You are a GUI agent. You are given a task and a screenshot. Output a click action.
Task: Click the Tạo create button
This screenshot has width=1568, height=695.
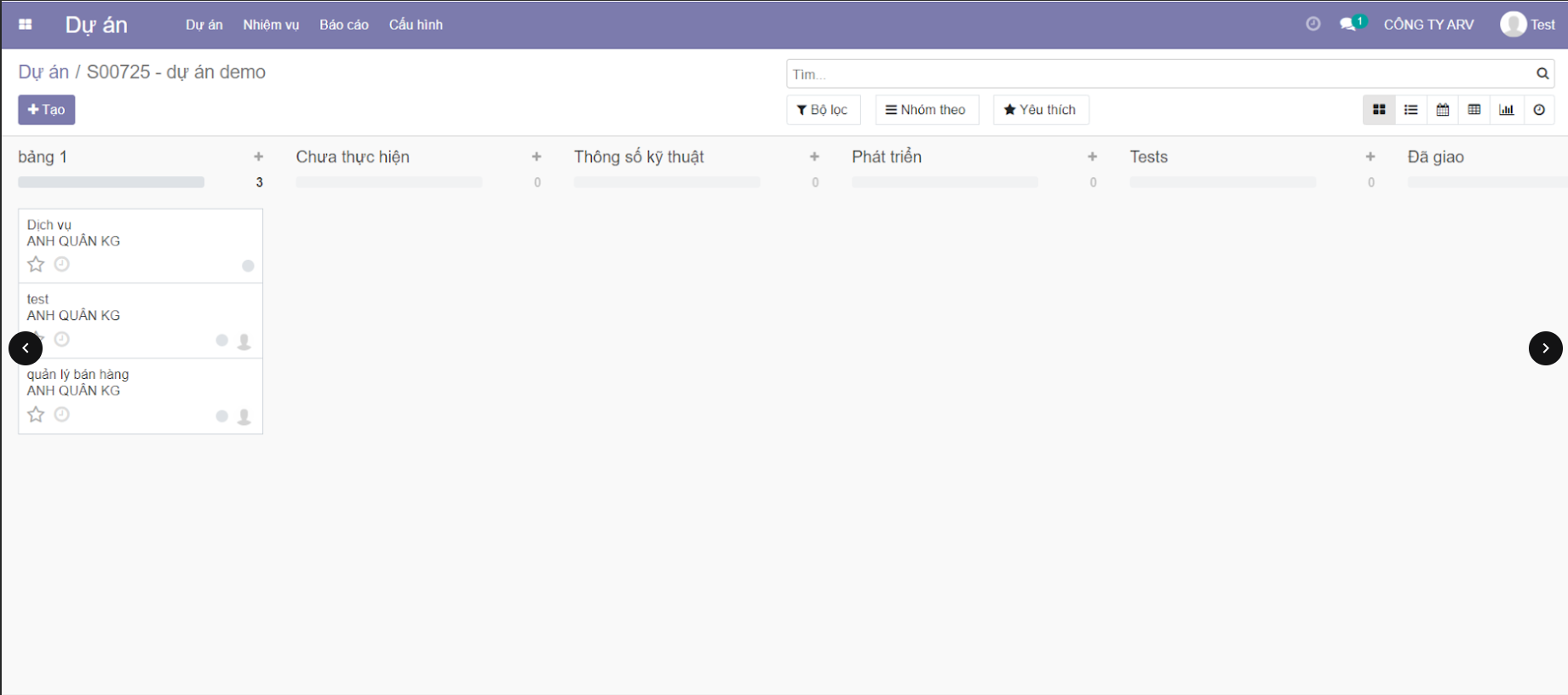(x=47, y=110)
